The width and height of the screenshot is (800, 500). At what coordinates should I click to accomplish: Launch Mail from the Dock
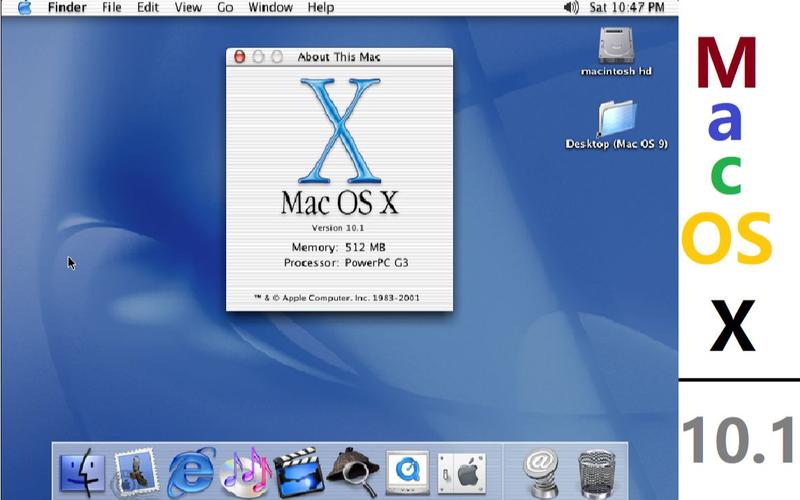pos(136,470)
